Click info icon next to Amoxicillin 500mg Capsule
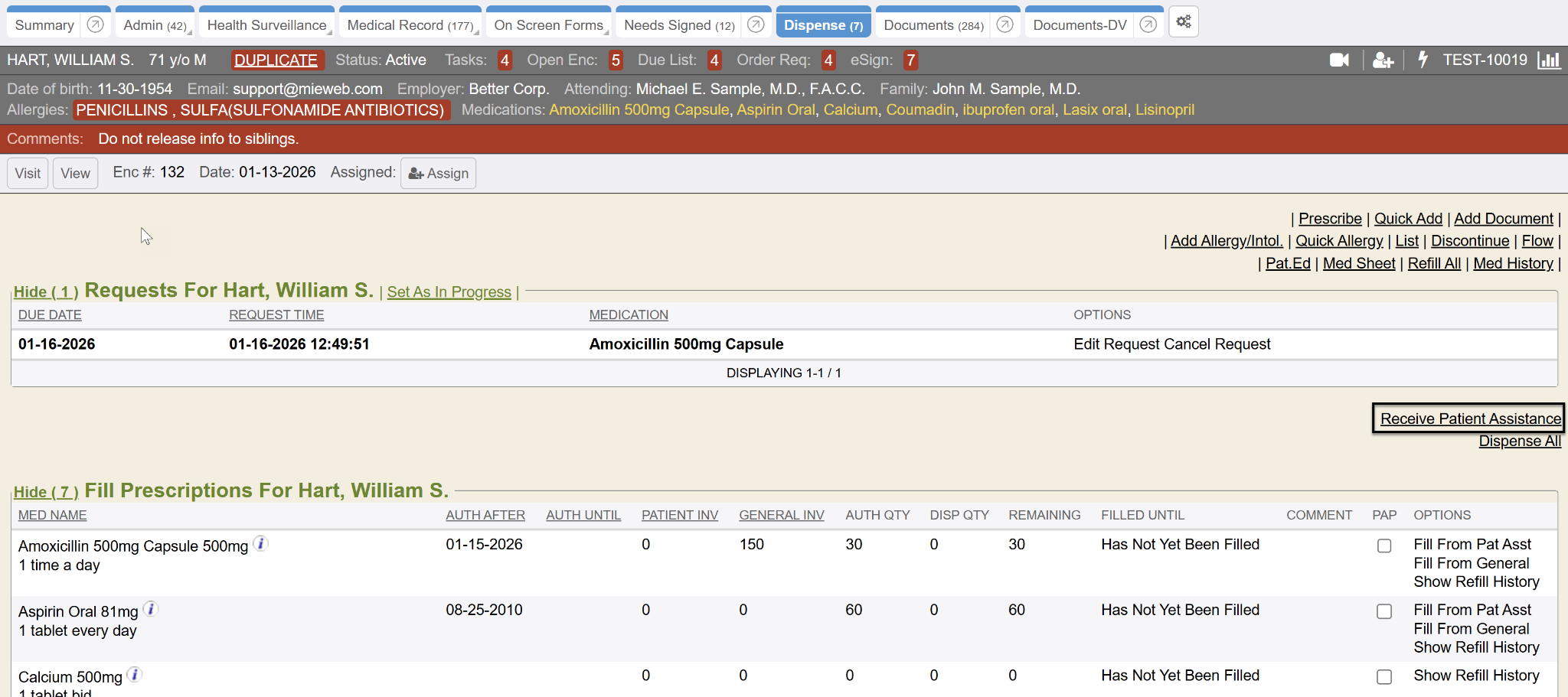The image size is (1568, 697). pos(261,543)
